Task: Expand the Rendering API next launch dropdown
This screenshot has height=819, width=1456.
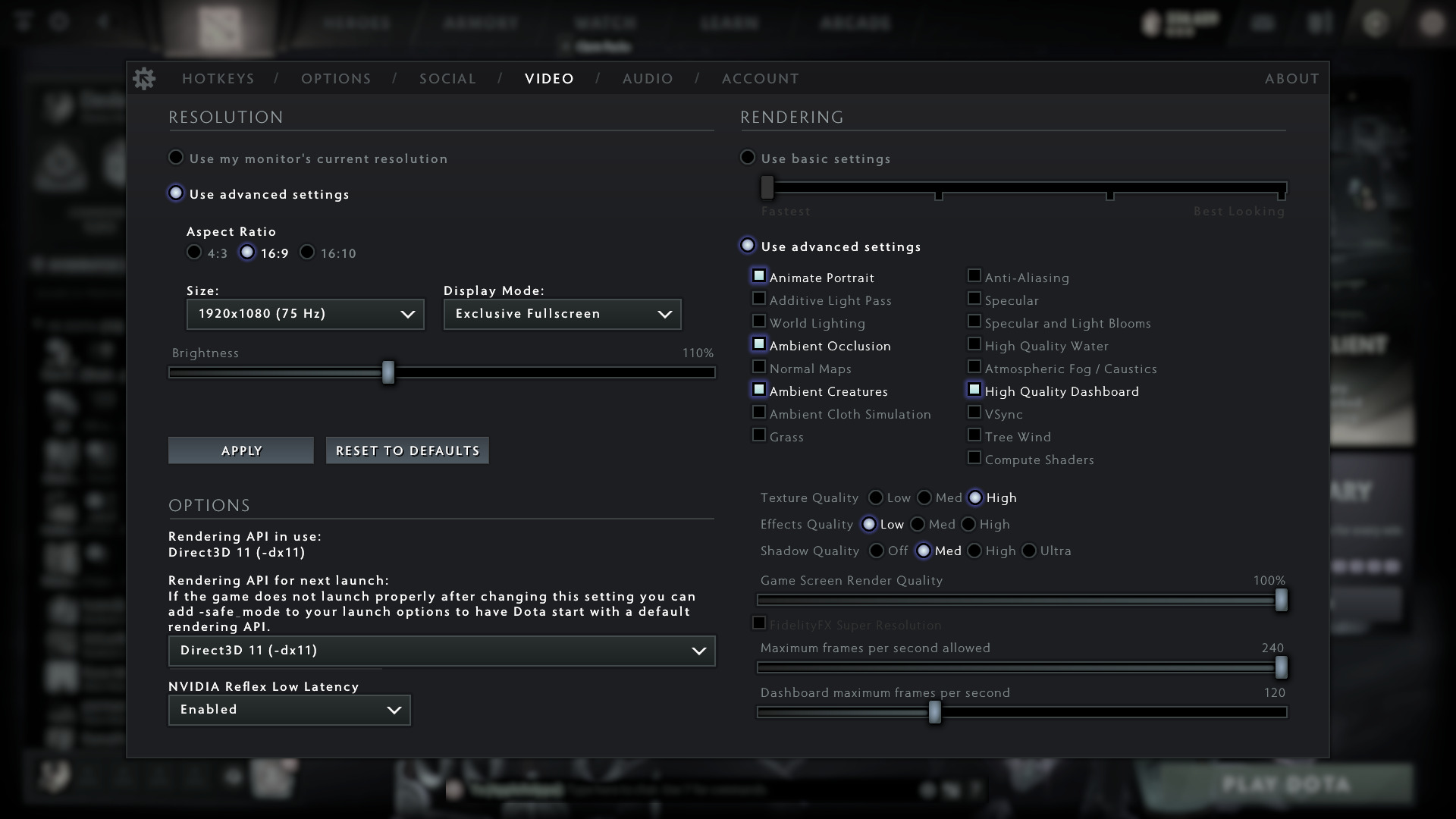Action: coord(441,651)
